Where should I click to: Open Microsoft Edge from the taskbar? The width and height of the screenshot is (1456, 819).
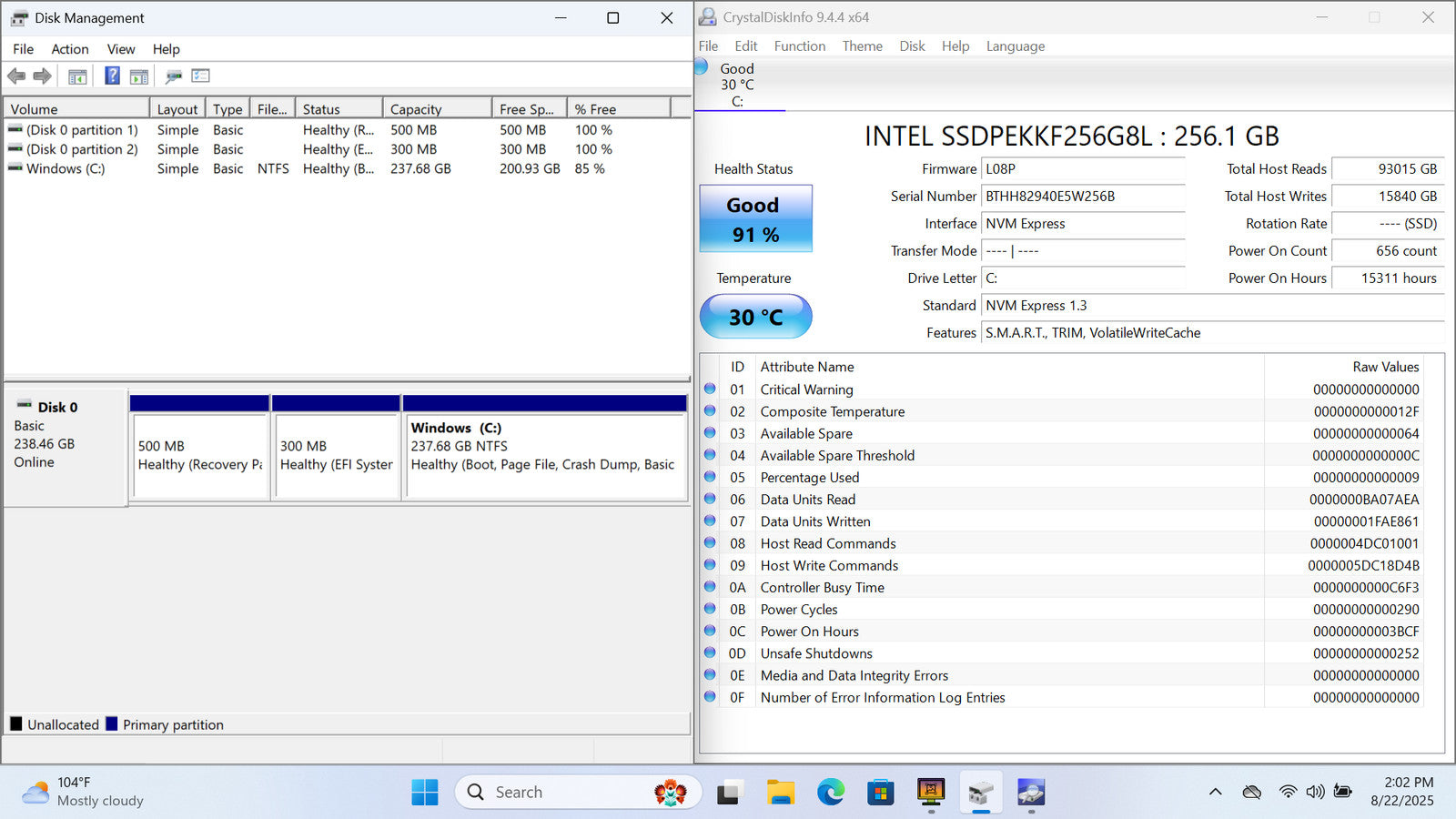point(830,793)
